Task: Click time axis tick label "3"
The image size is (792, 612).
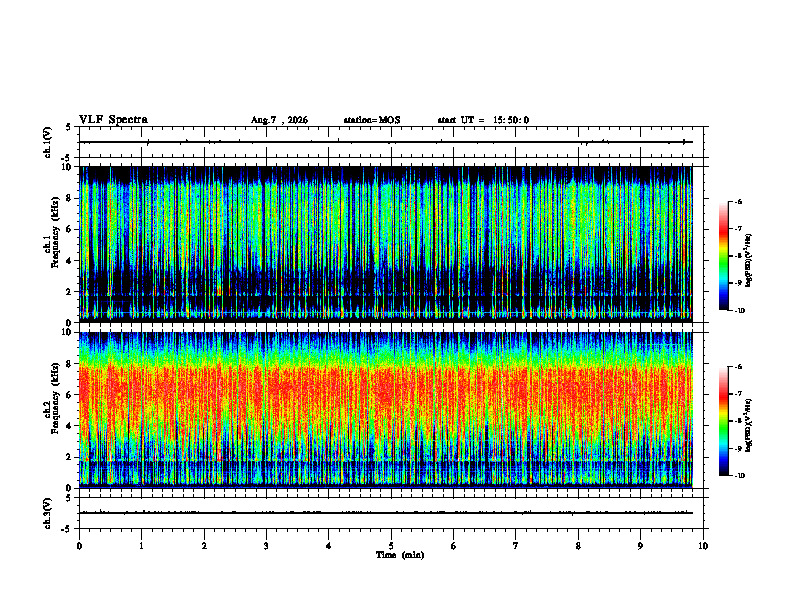Action: tap(266, 546)
